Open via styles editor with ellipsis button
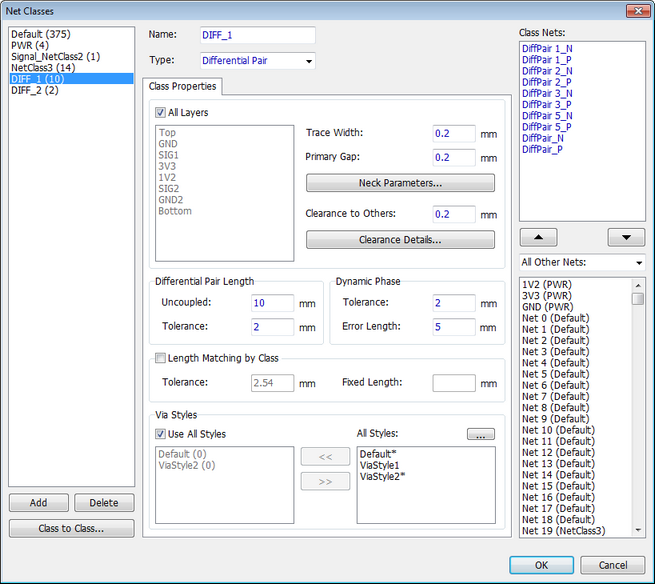 [x=480, y=434]
